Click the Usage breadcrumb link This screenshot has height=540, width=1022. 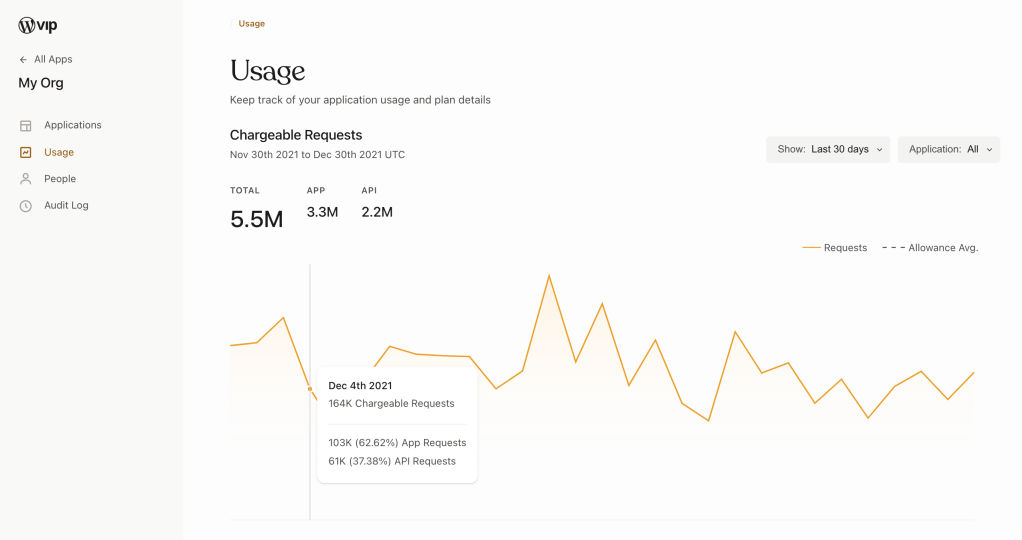[x=252, y=24]
